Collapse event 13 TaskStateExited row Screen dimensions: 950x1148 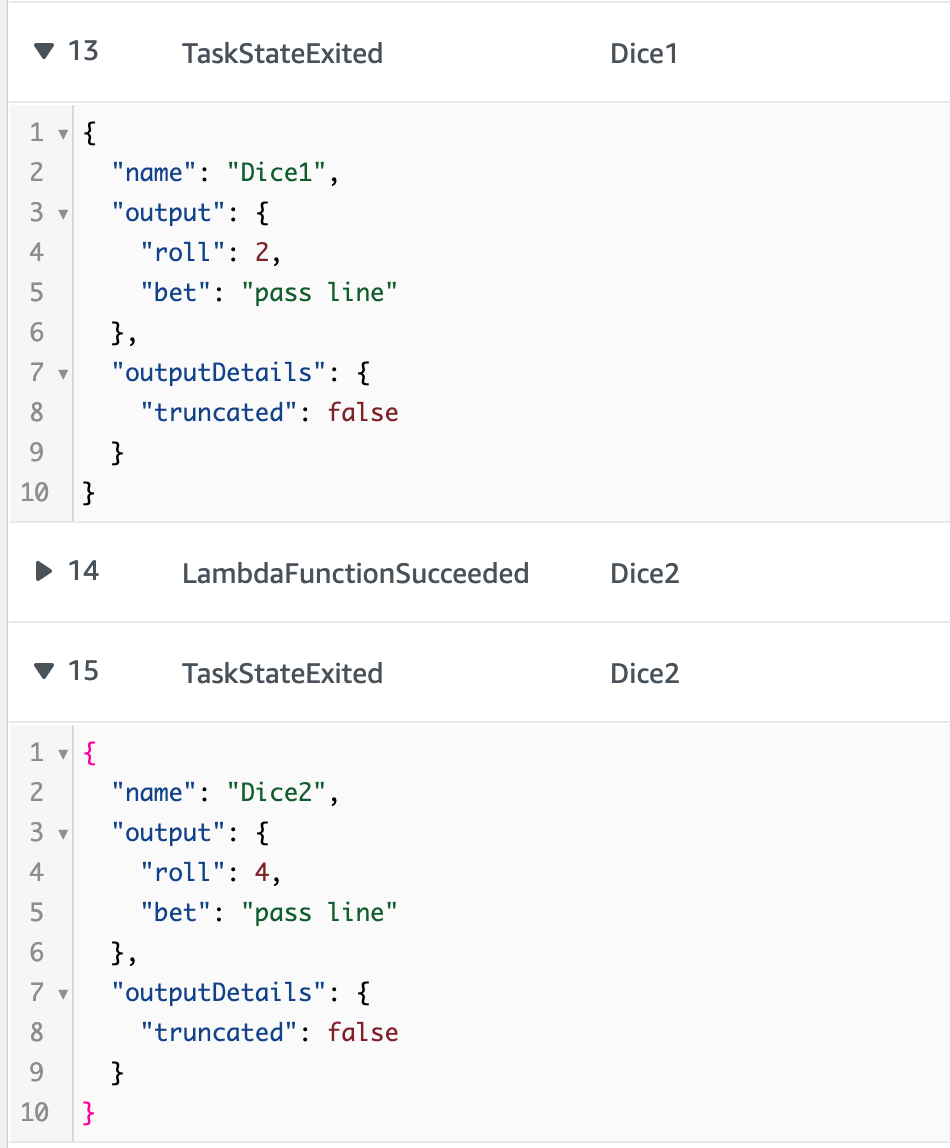pos(44,51)
